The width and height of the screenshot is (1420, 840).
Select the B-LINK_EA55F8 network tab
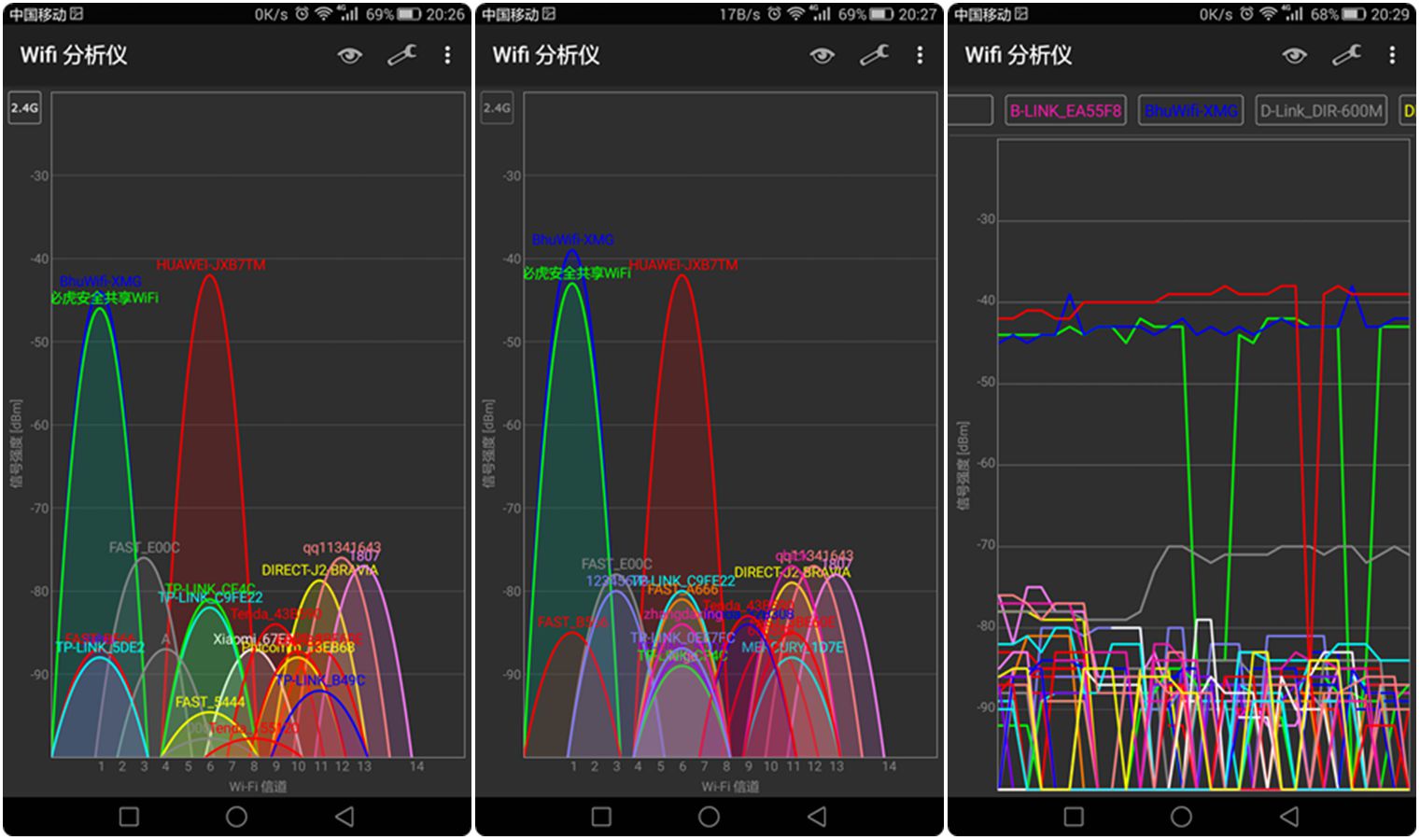point(1065,111)
